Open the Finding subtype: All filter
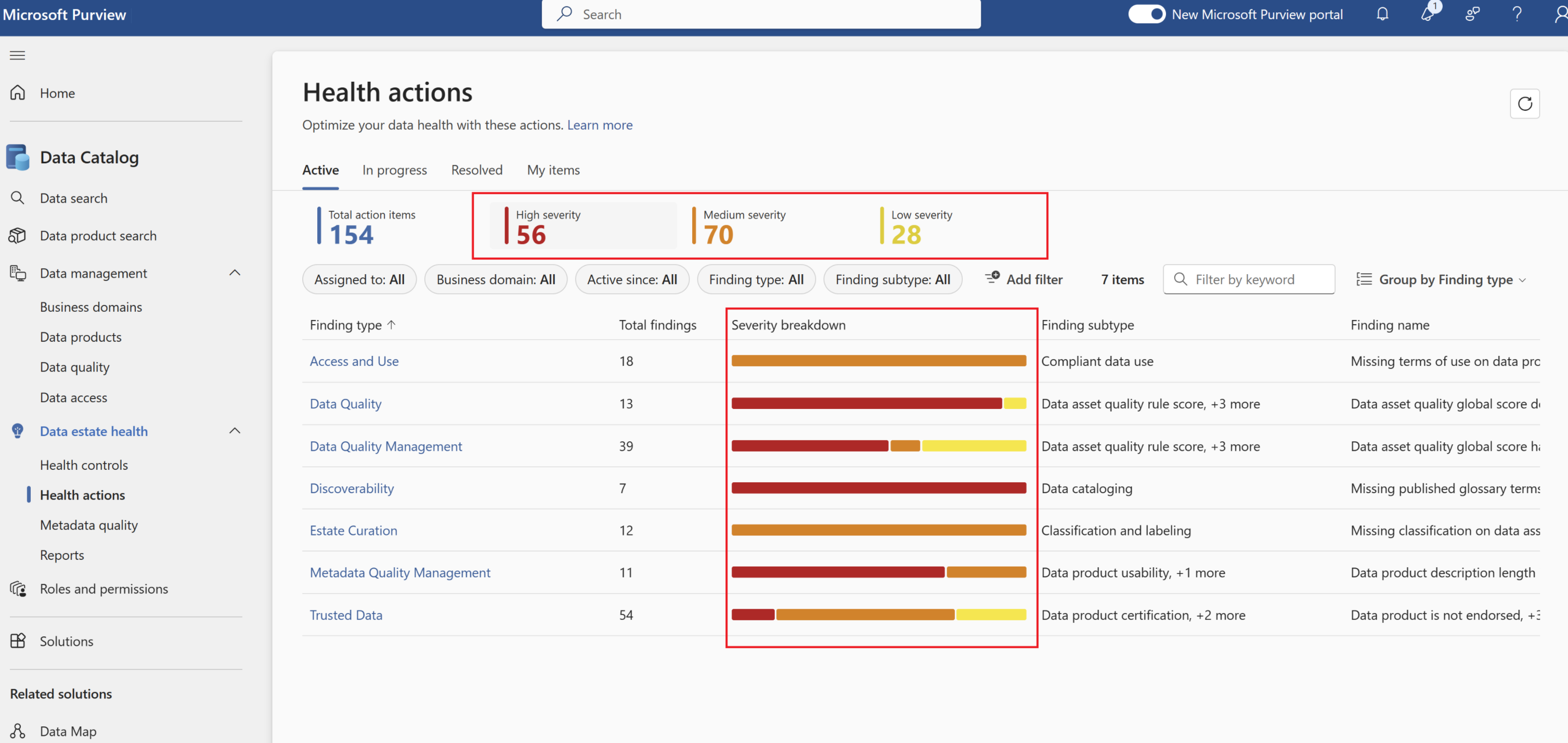The height and width of the screenshot is (743, 1568). (x=892, y=279)
